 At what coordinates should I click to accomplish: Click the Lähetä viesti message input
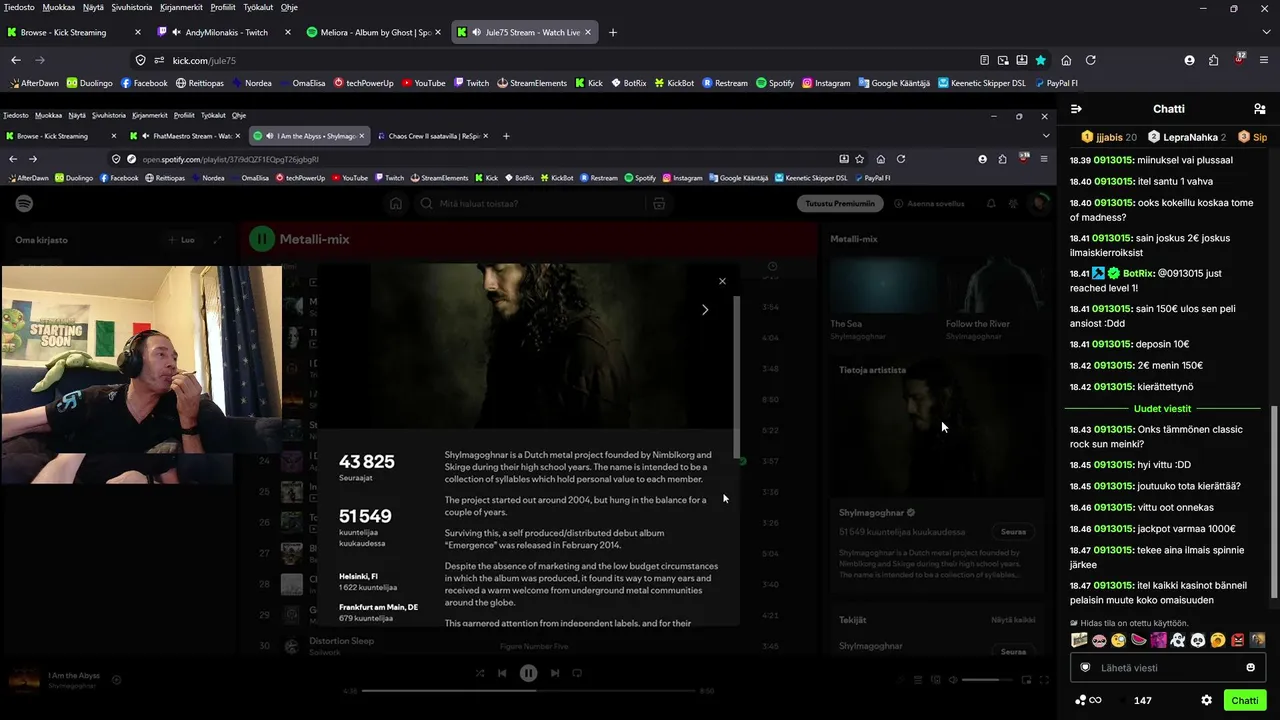[1168, 667]
